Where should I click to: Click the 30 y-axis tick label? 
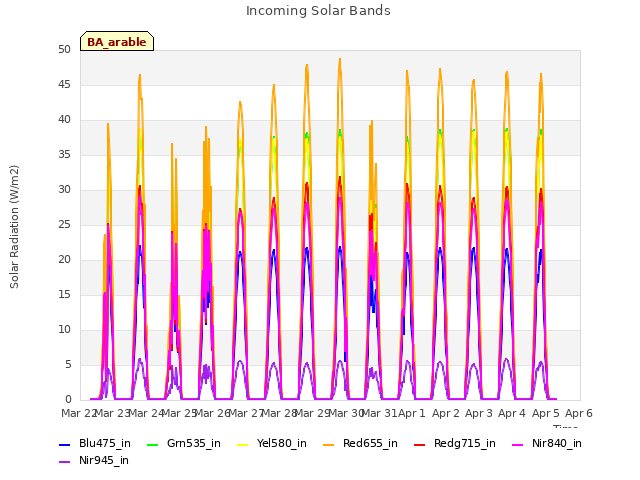point(64,189)
